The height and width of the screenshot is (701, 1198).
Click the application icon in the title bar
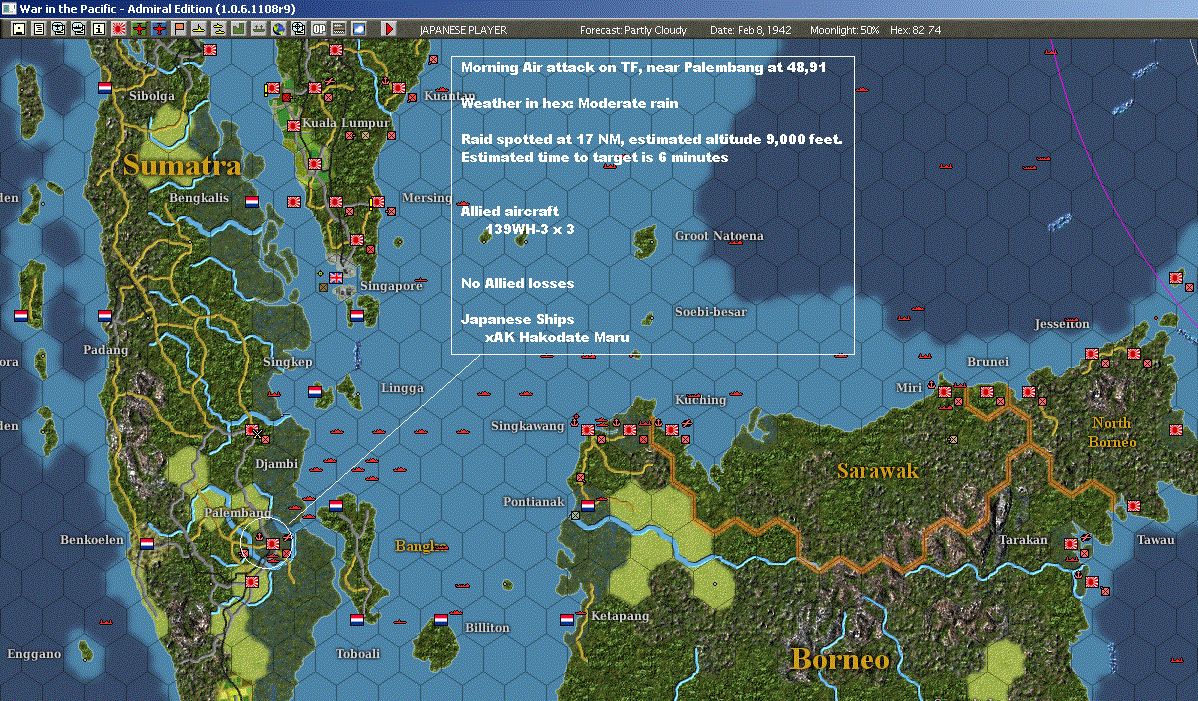(8, 8)
